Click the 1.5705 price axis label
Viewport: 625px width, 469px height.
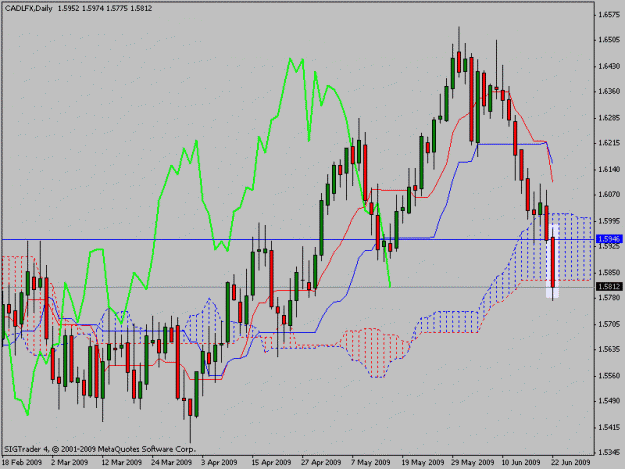(609, 324)
